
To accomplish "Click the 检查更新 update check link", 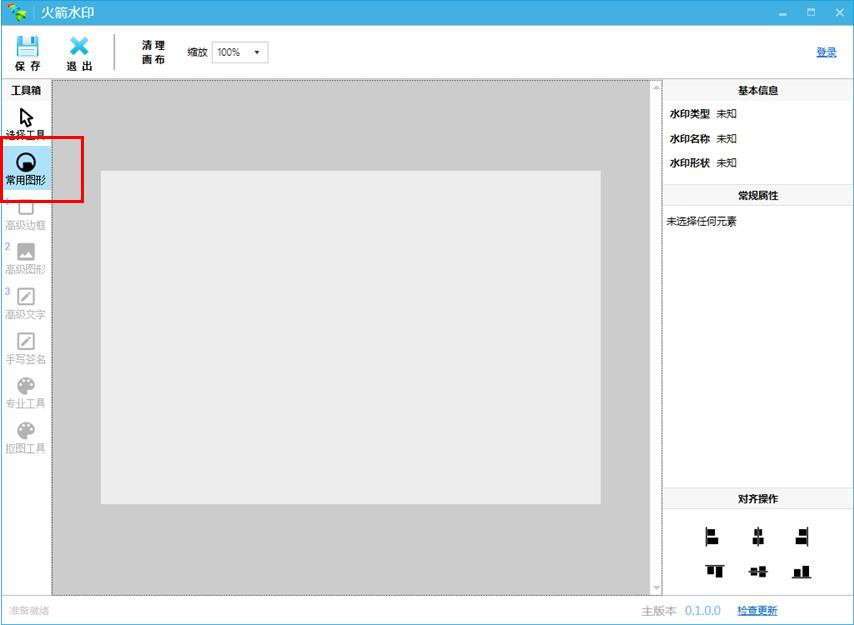I will [757, 609].
